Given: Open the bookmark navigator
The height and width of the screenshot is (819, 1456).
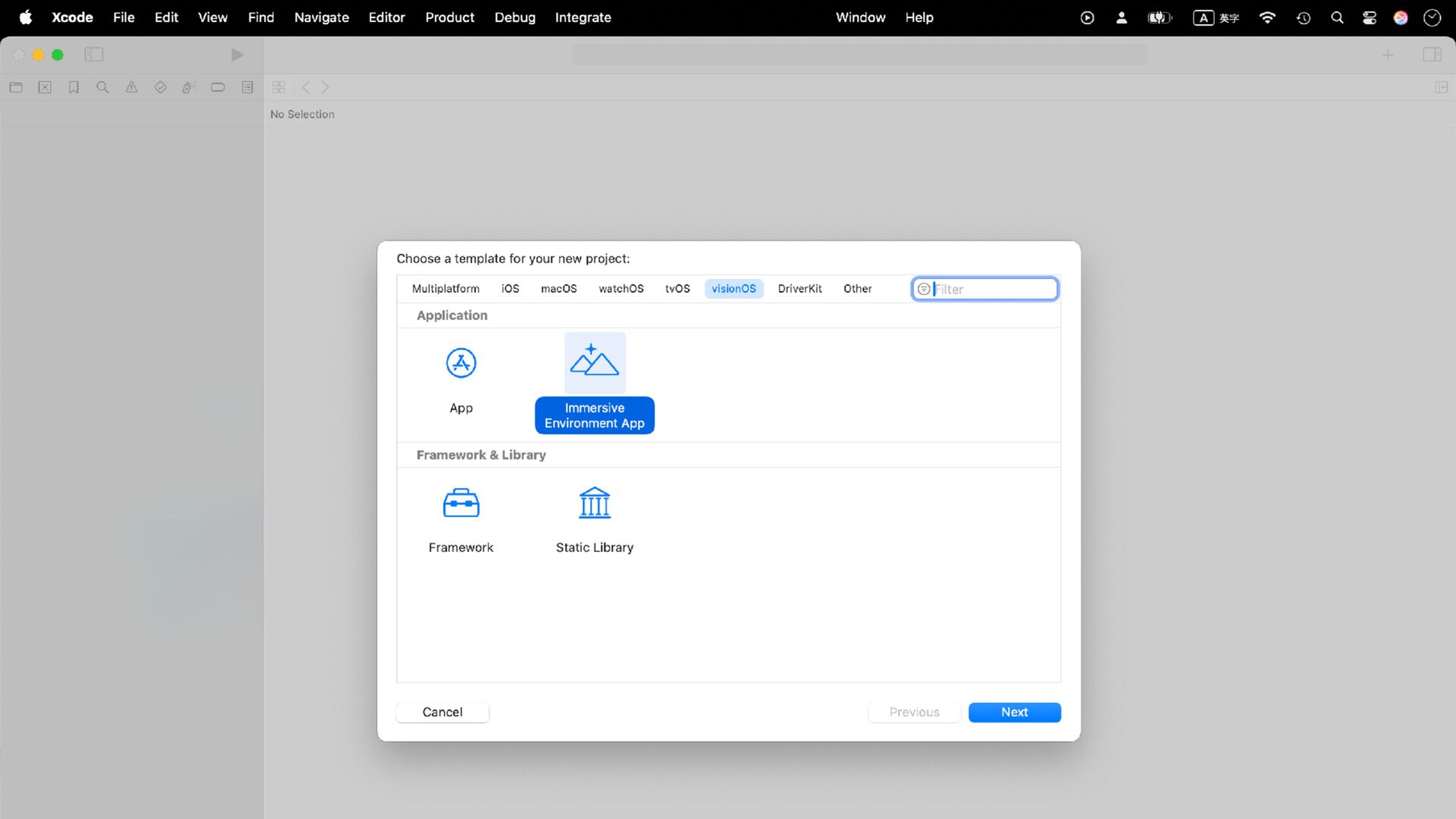Looking at the screenshot, I should click(74, 87).
